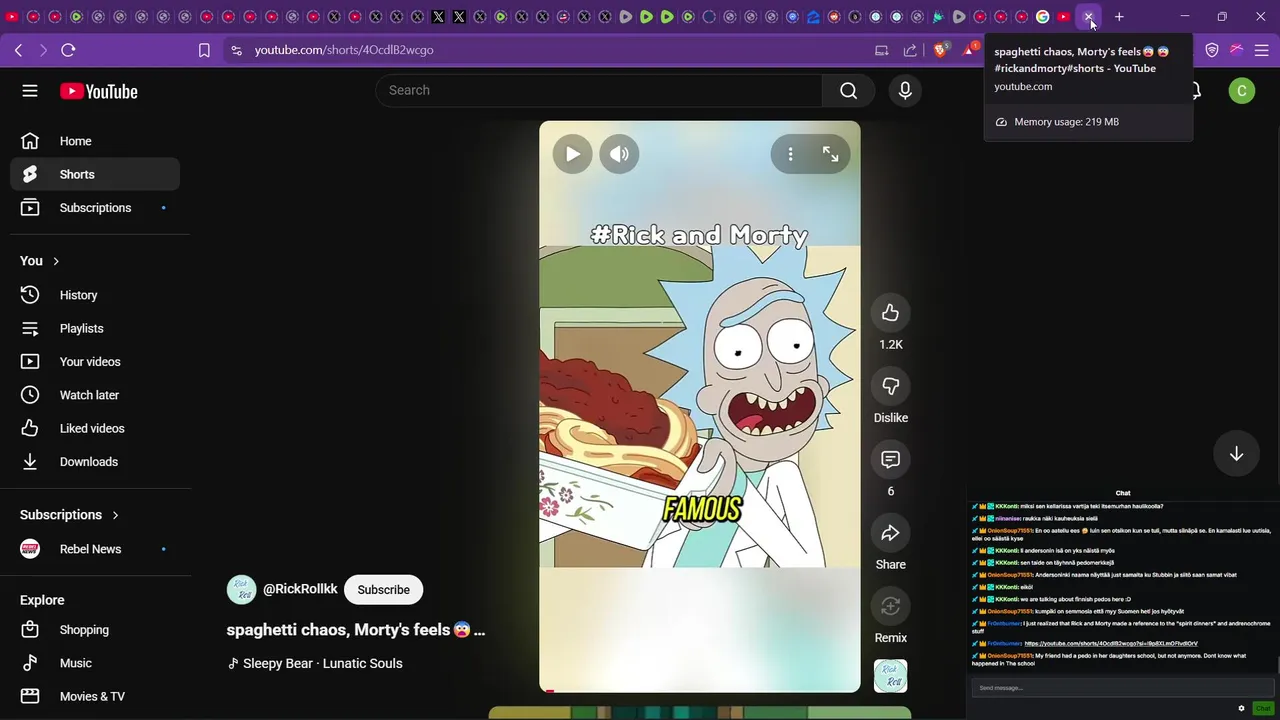Click the Send message chat field
This screenshot has height=720, width=1280.
coord(1122,688)
